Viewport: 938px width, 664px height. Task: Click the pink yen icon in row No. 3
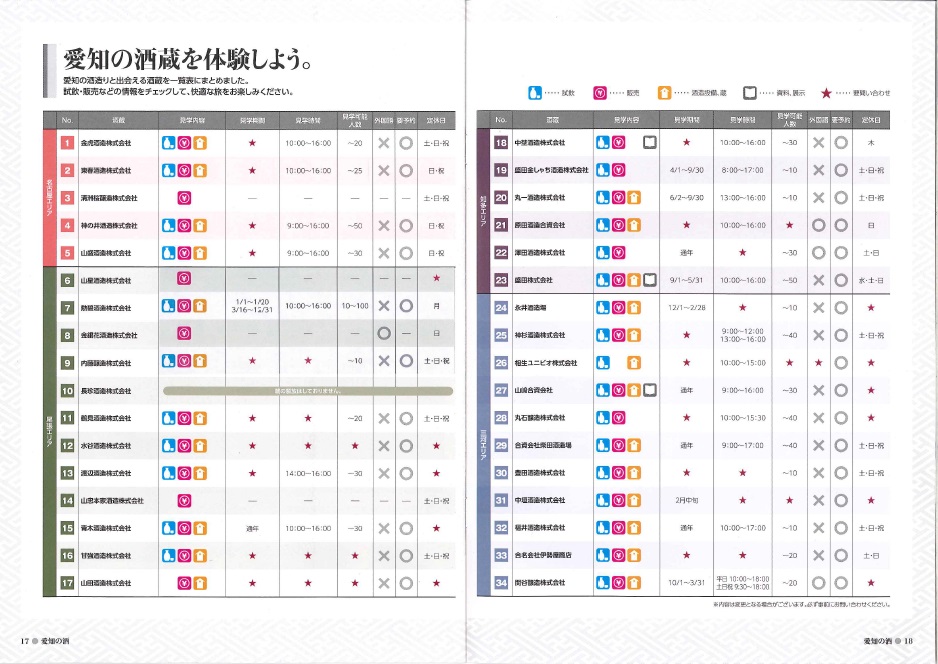point(184,198)
